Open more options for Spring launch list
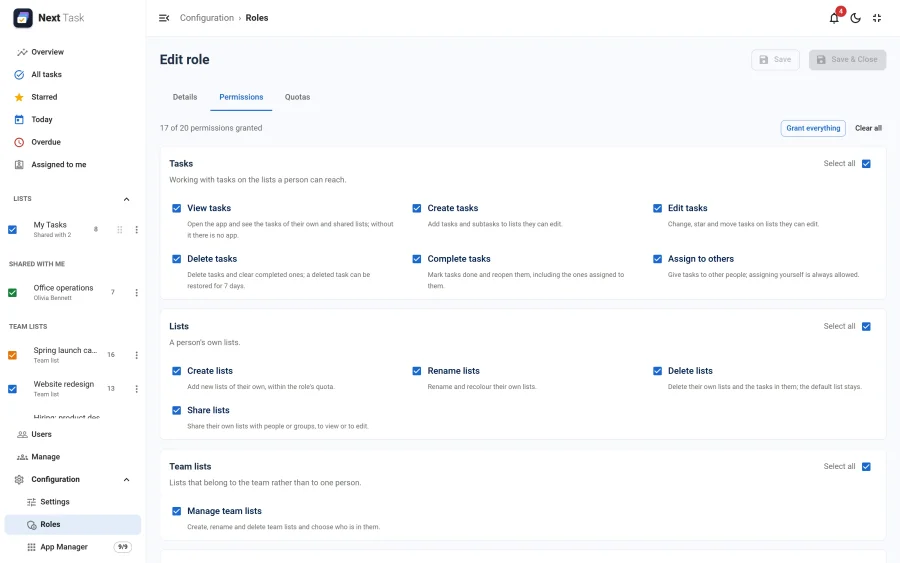The height and width of the screenshot is (563, 900). point(136,355)
